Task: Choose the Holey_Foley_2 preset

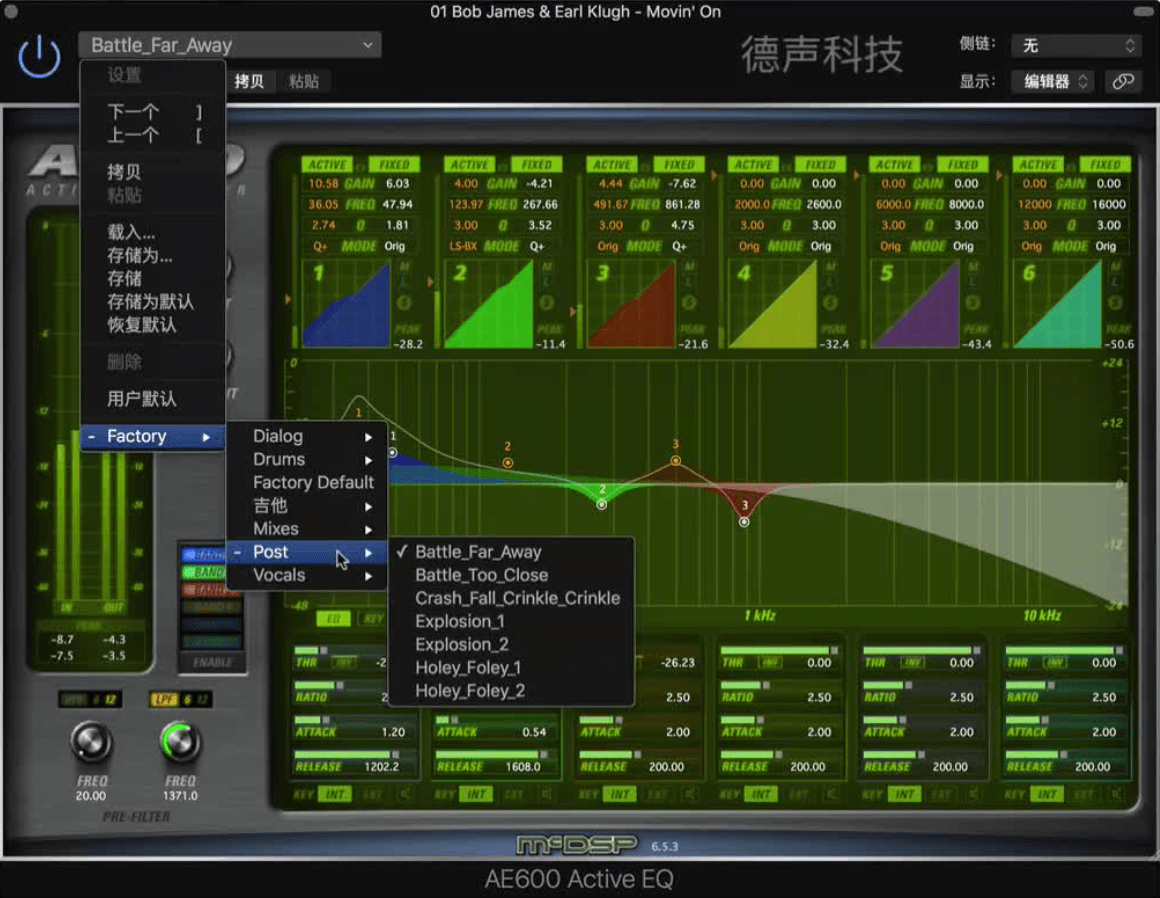Action: click(511, 691)
